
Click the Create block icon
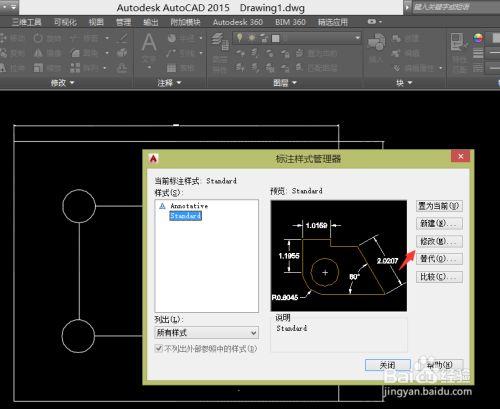click(396, 38)
